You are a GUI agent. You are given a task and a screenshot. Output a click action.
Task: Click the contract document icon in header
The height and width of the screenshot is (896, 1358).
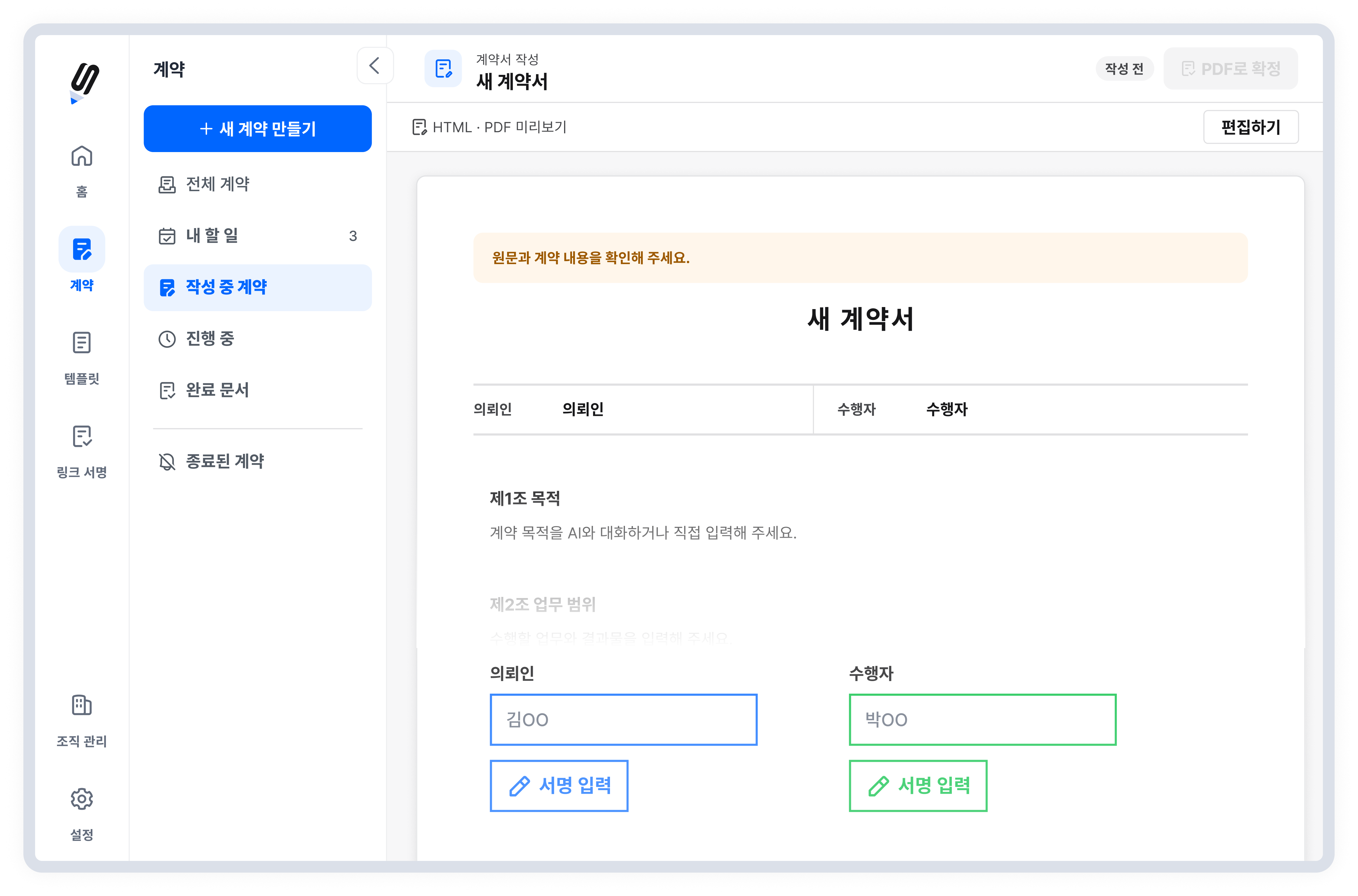click(443, 68)
